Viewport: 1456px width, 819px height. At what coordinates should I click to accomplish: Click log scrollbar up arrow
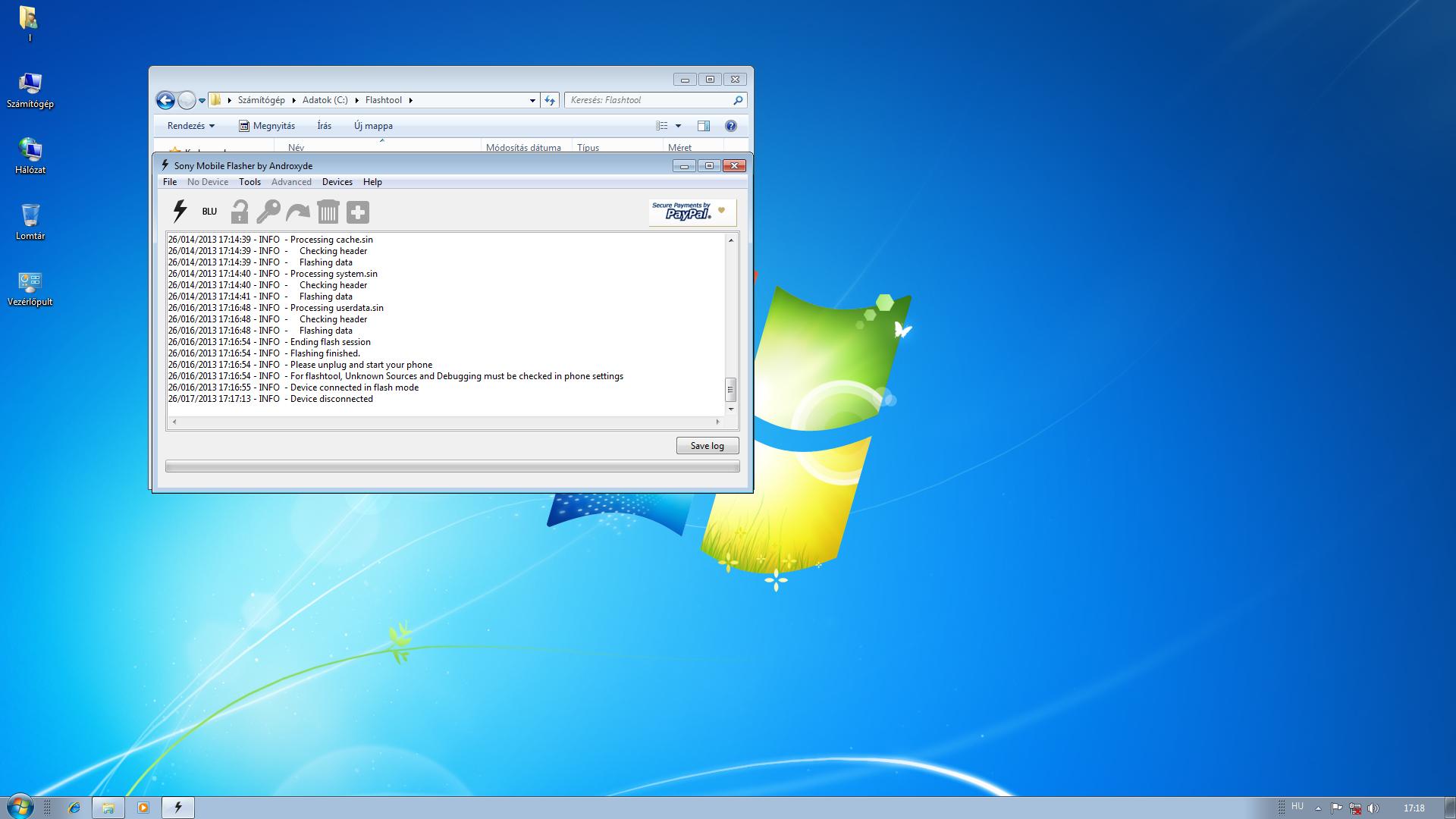point(731,240)
